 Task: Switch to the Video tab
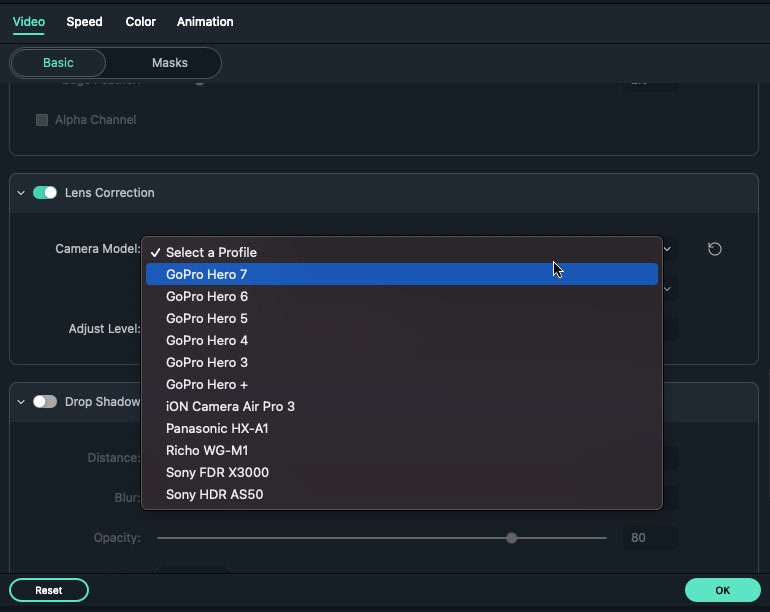(28, 22)
